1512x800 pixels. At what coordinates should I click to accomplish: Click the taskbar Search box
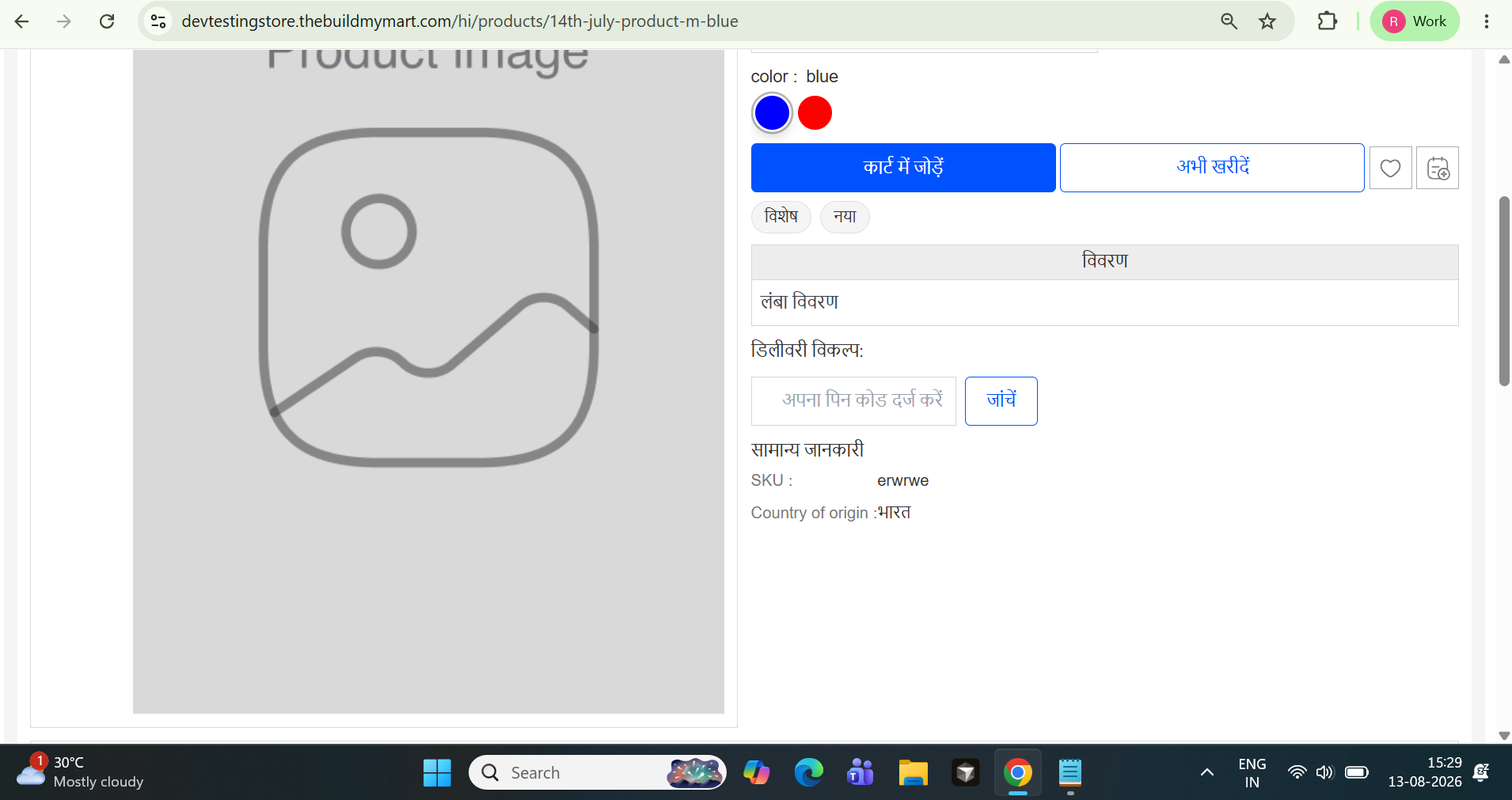click(x=597, y=772)
